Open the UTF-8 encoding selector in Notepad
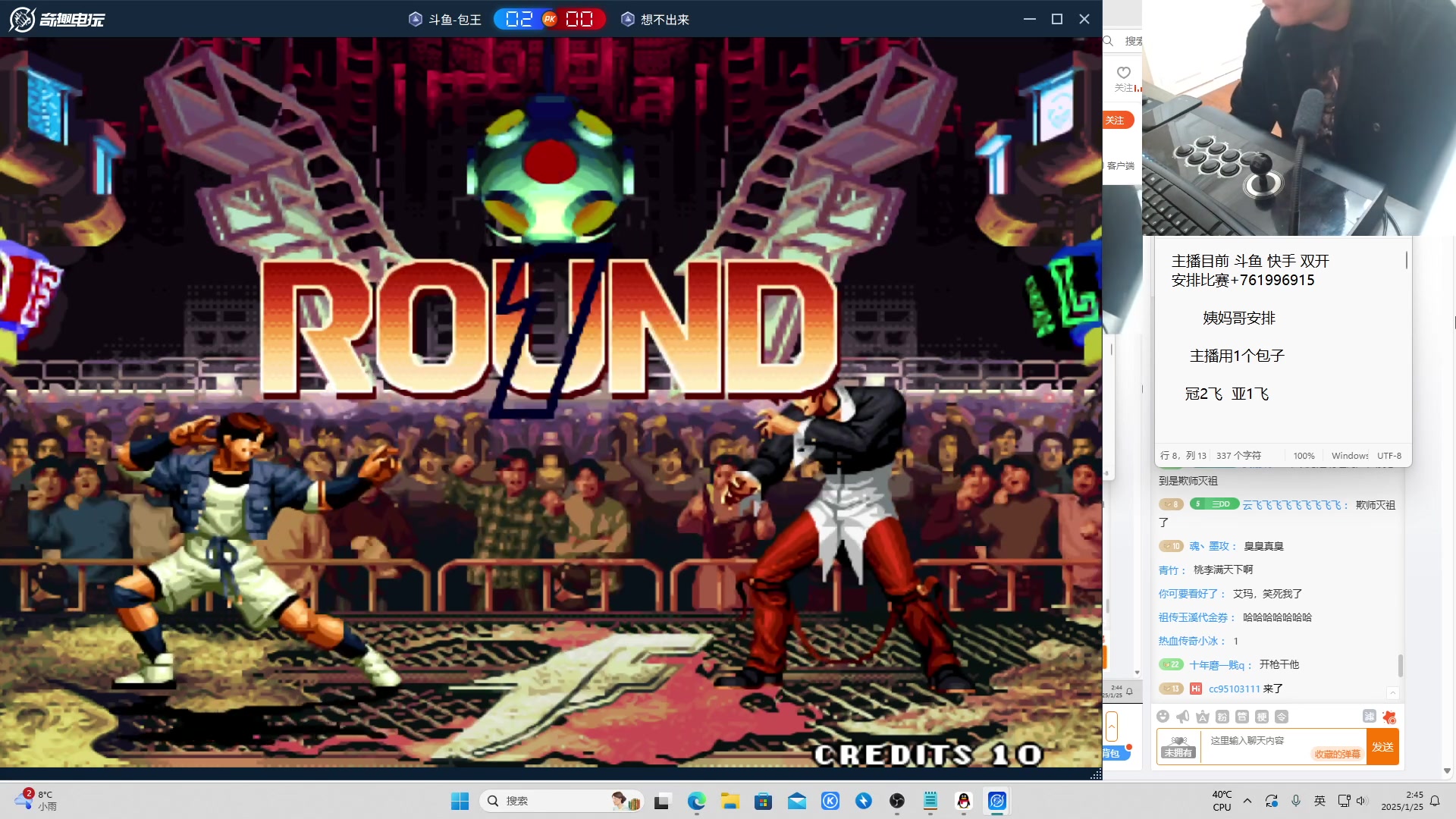The width and height of the screenshot is (1456, 819). 1389,456
